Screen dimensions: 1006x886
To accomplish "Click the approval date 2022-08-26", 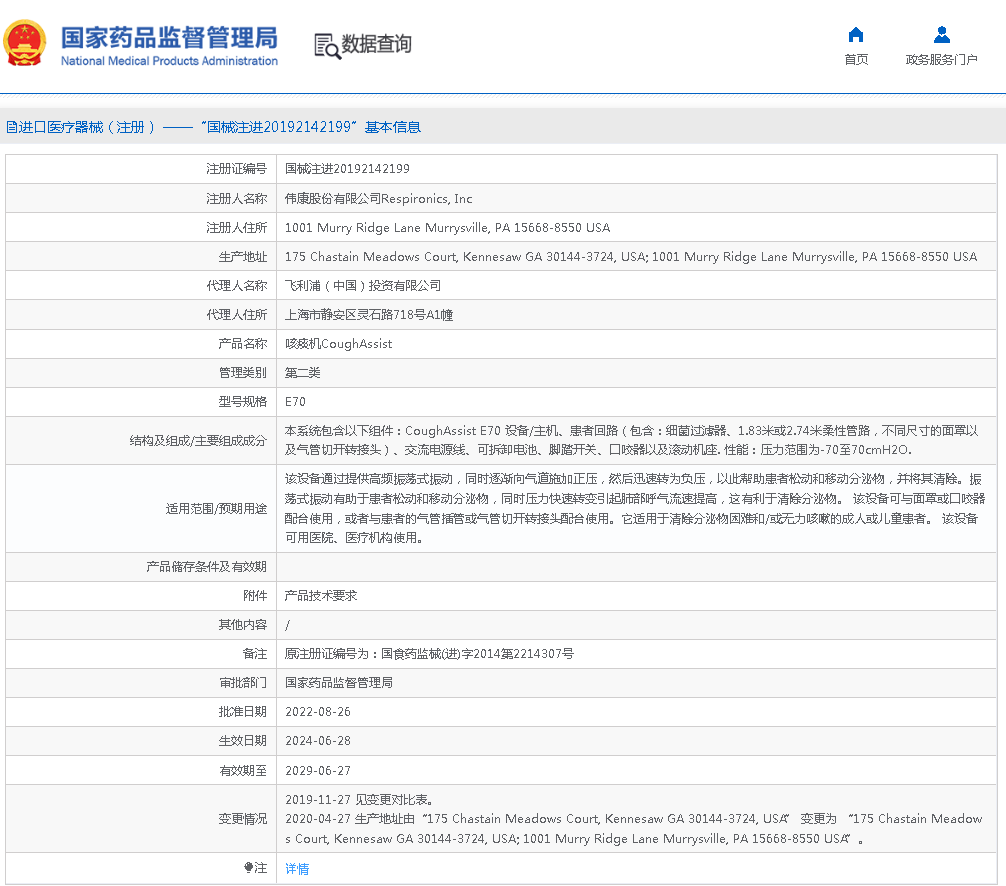I will pyautogui.click(x=317, y=712).
